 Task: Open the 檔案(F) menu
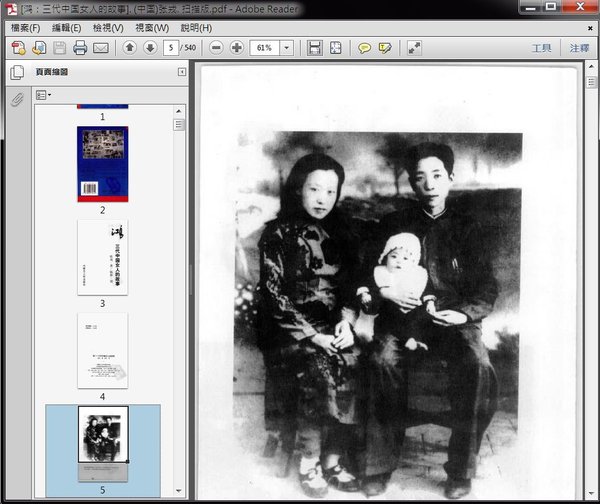coord(26,28)
